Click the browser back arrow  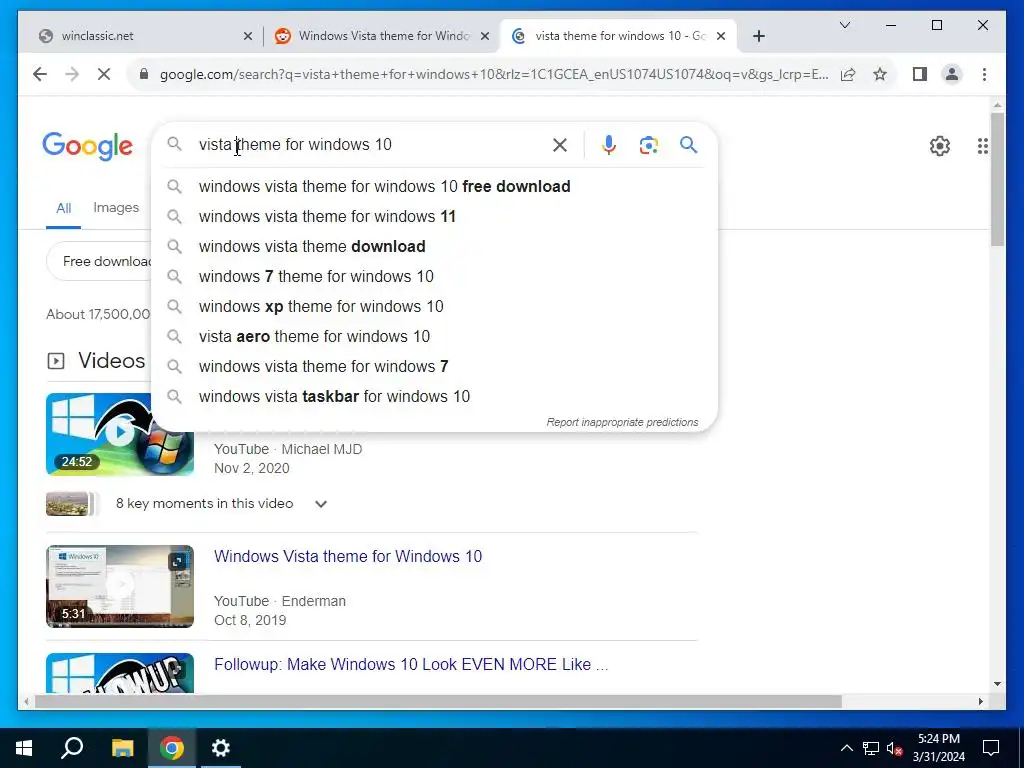click(40, 74)
